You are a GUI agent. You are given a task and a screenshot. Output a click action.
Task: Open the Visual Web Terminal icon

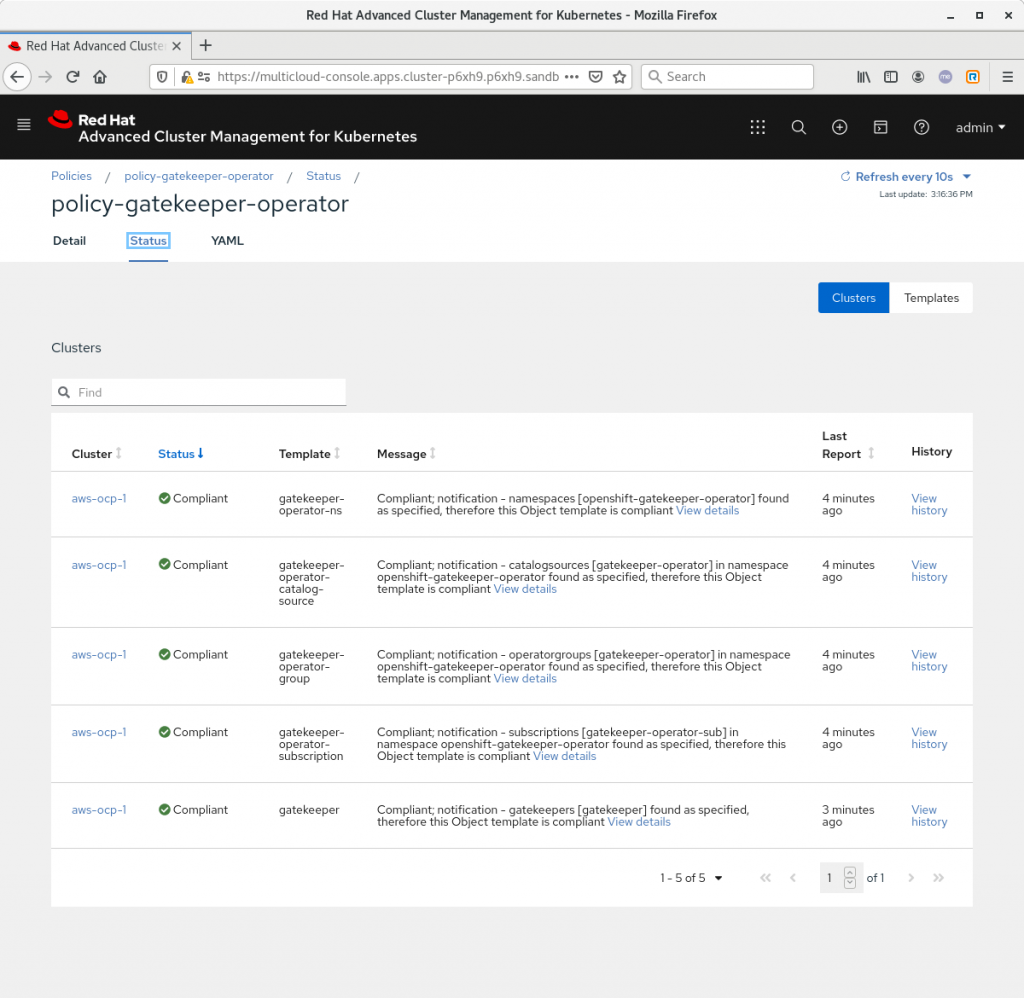(x=881, y=127)
